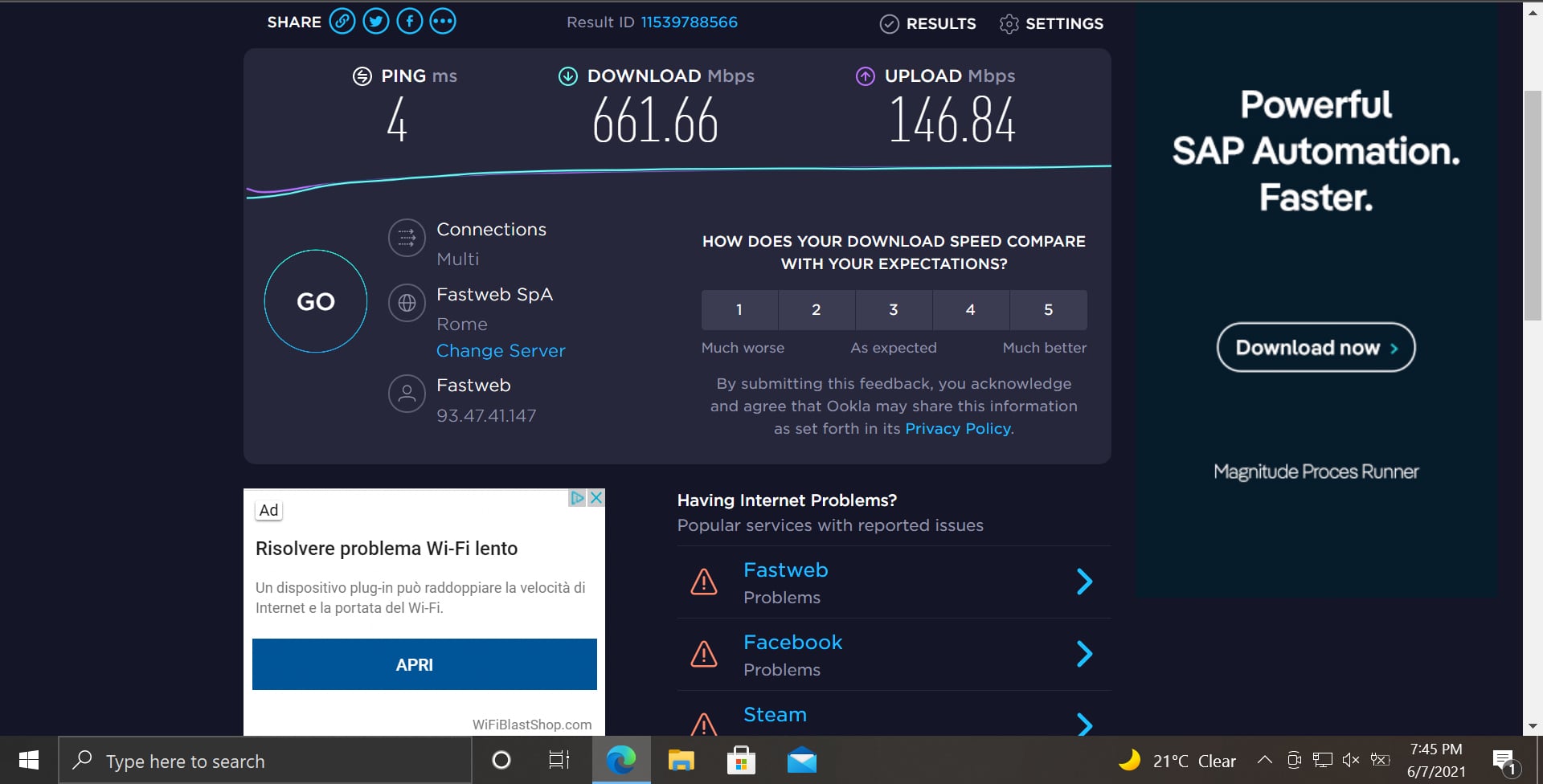Click the Facebook warning triangle icon
This screenshot has height=784, width=1543.
coord(704,654)
